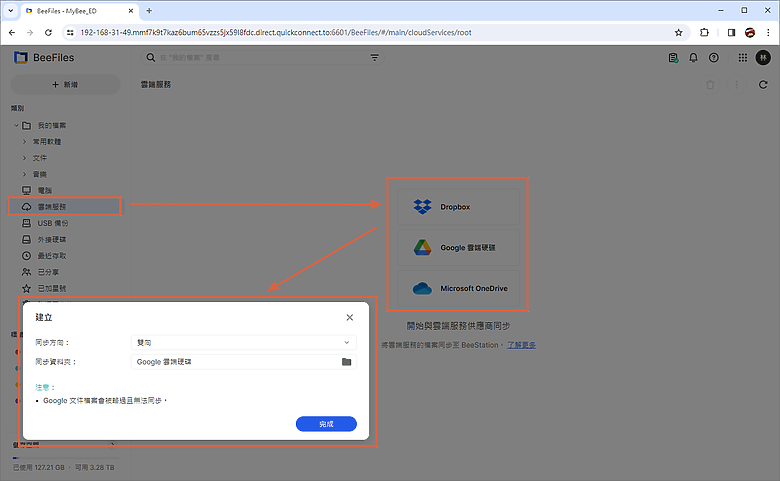Switch to the BeeFiles - MyBee tab

[80, 11]
